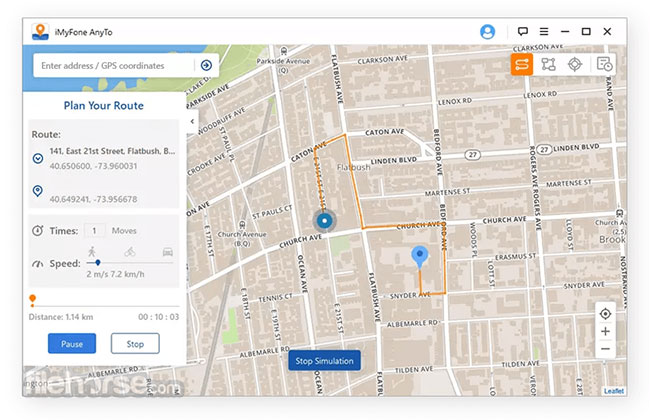
Task: Zoom out the map with minus
Action: coord(605,349)
